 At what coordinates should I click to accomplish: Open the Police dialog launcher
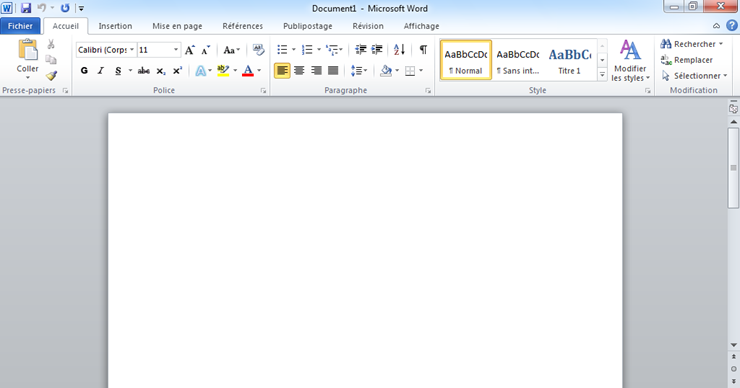coord(263,91)
